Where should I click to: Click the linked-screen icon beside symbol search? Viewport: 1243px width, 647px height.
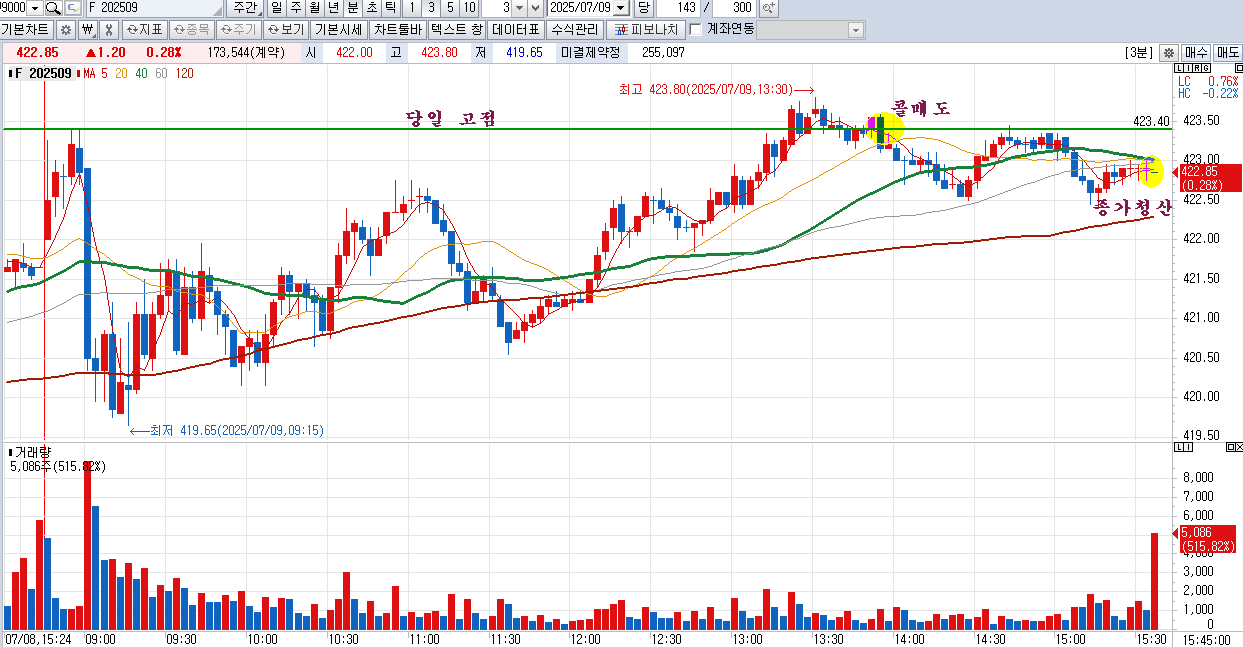pyautogui.click(x=73, y=8)
